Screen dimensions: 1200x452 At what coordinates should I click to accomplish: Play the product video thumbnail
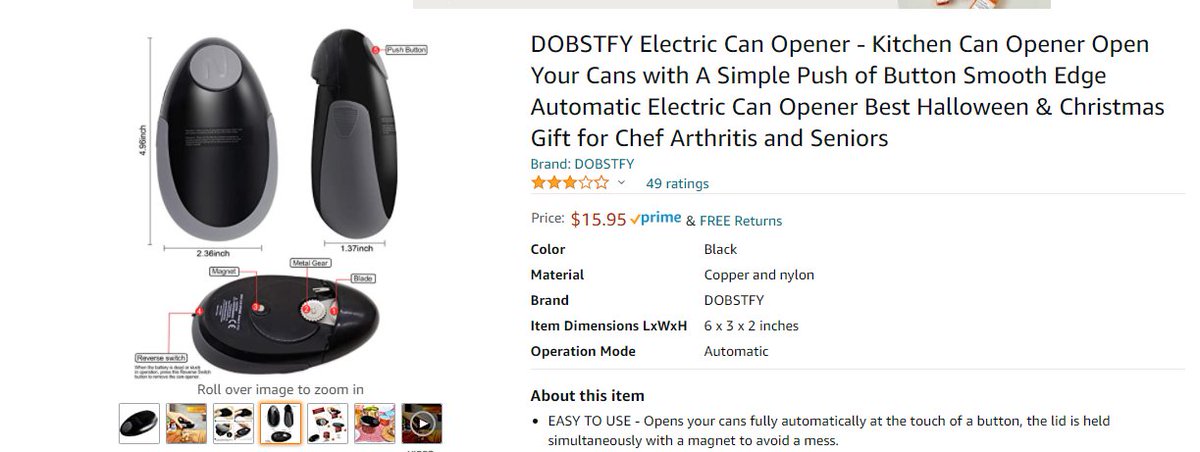tap(421, 423)
